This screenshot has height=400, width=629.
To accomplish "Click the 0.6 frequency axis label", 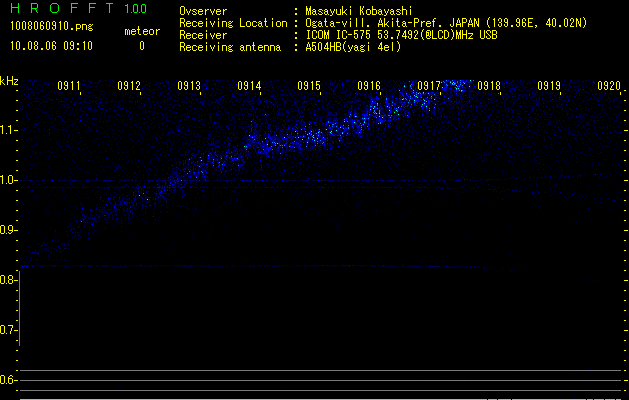I will 8,380.
